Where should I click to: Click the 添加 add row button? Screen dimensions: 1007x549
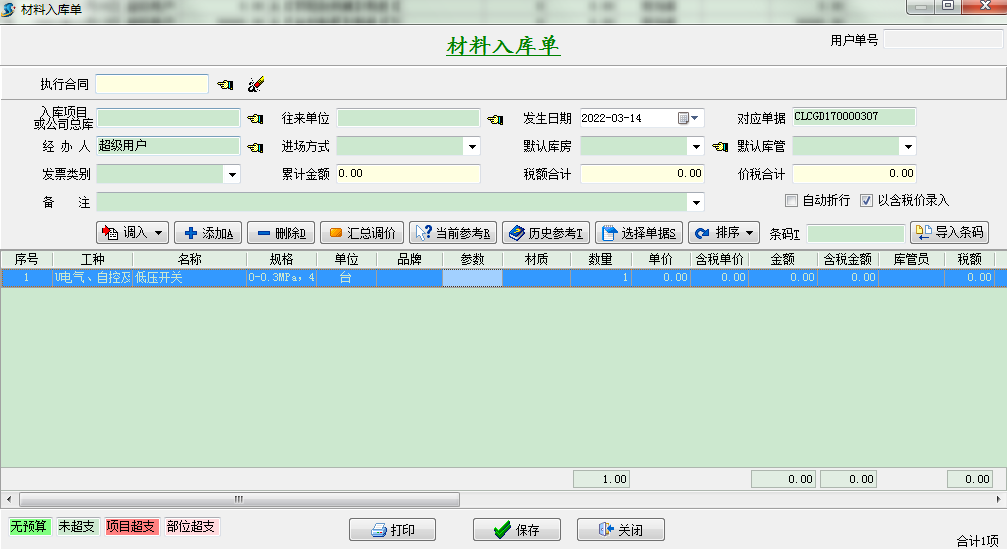(x=207, y=233)
